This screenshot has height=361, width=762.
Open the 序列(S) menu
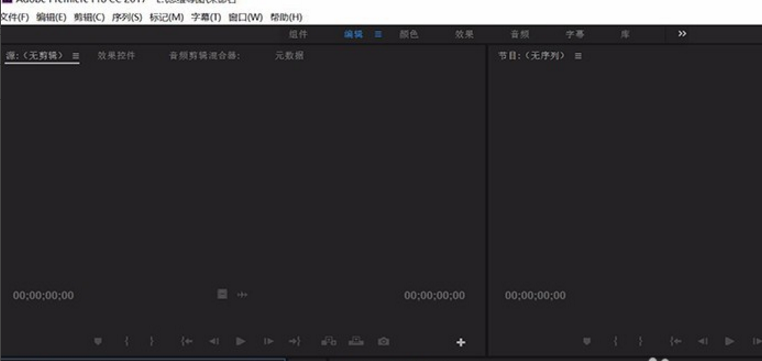(x=127, y=17)
